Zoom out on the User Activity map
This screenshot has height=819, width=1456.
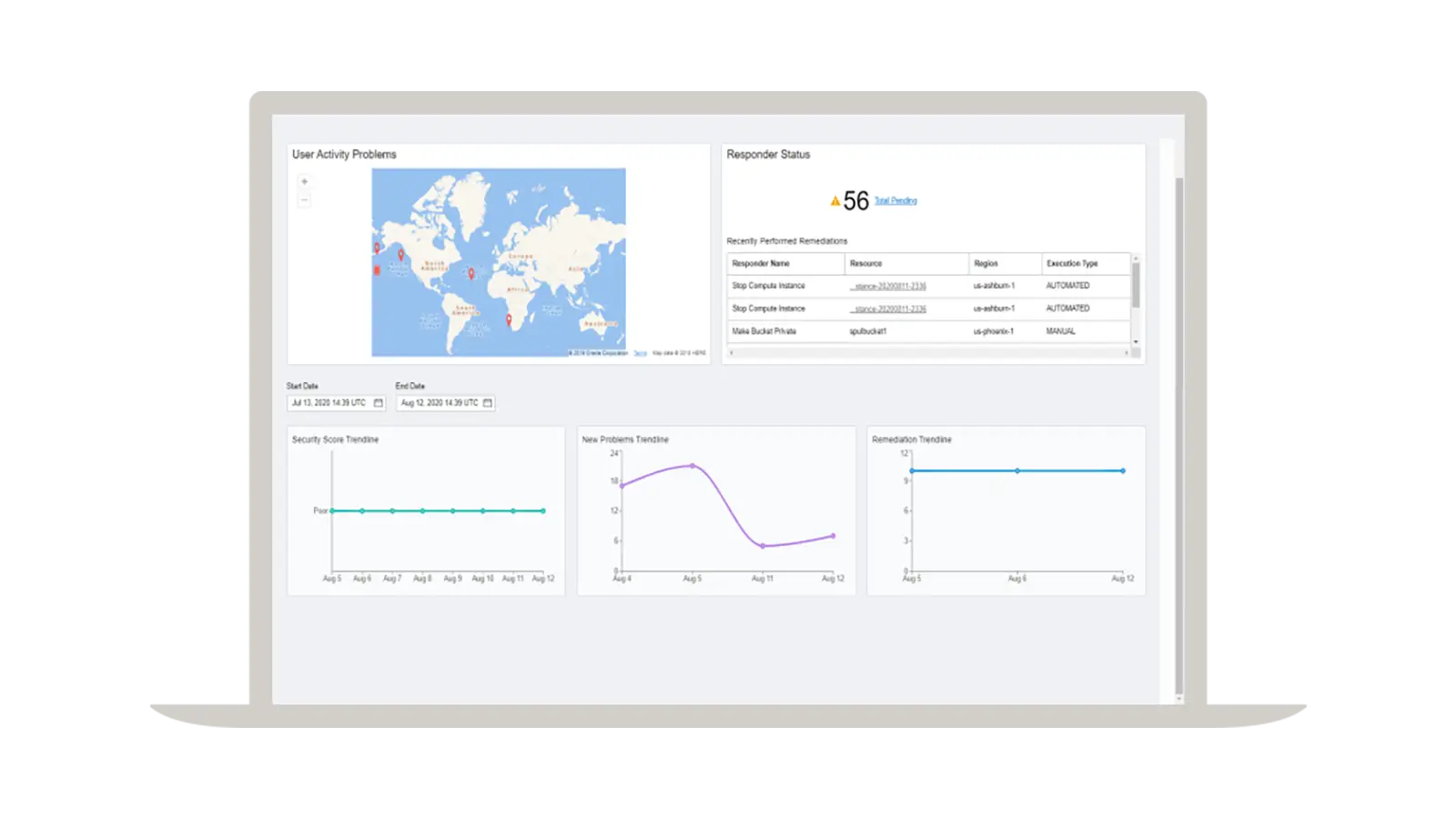[x=304, y=199]
